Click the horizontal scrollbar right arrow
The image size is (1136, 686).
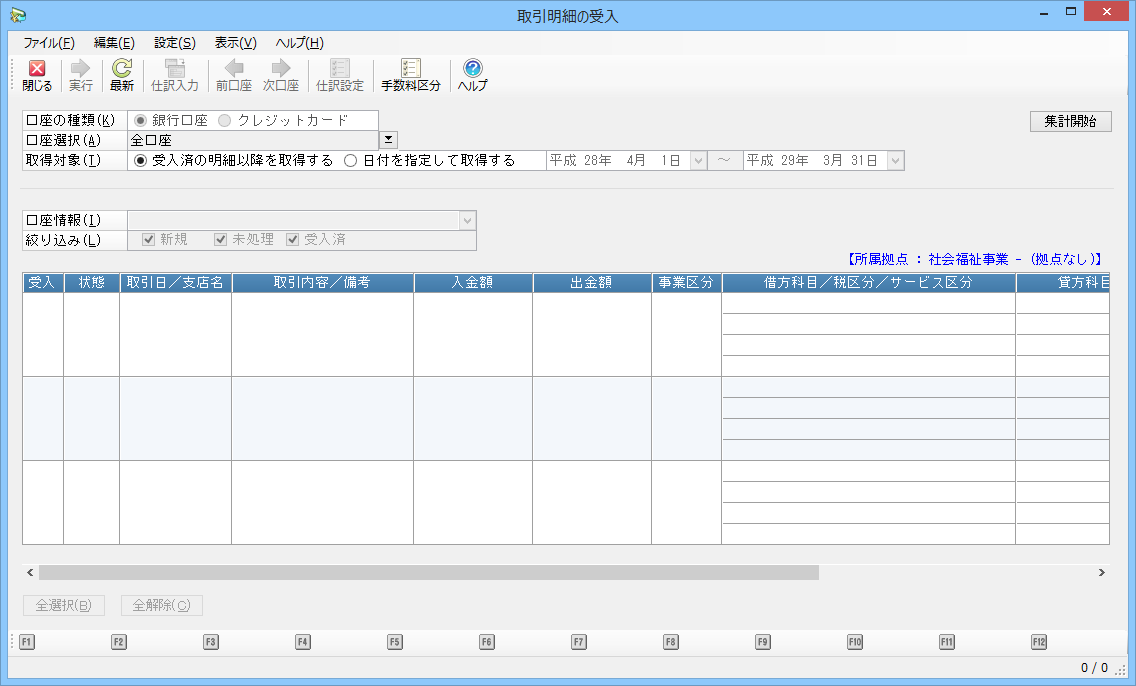pyautogui.click(x=1101, y=573)
